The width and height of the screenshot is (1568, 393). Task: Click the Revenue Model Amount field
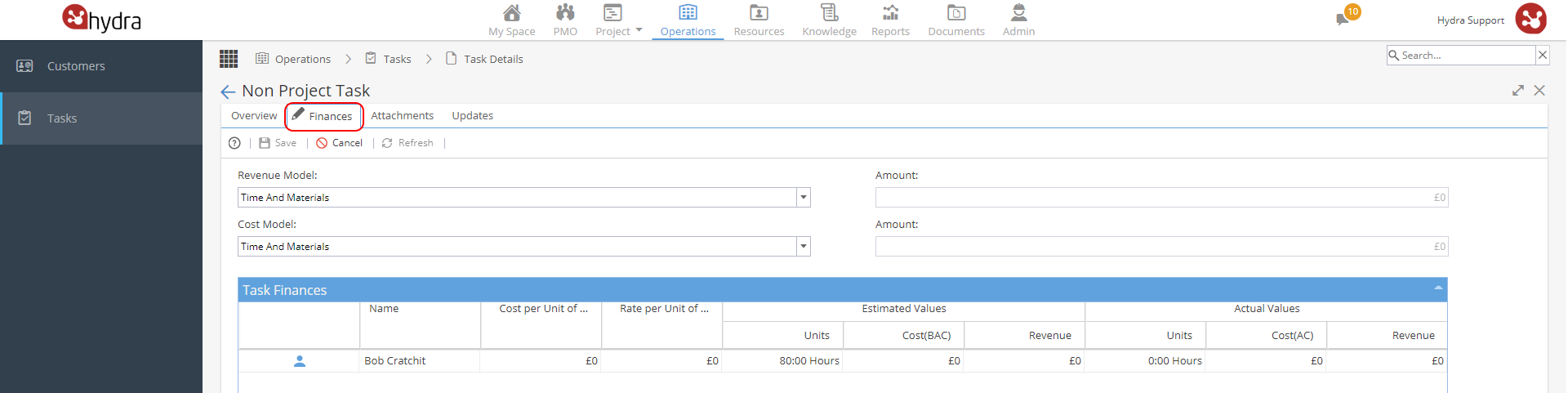pyautogui.click(x=1161, y=198)
